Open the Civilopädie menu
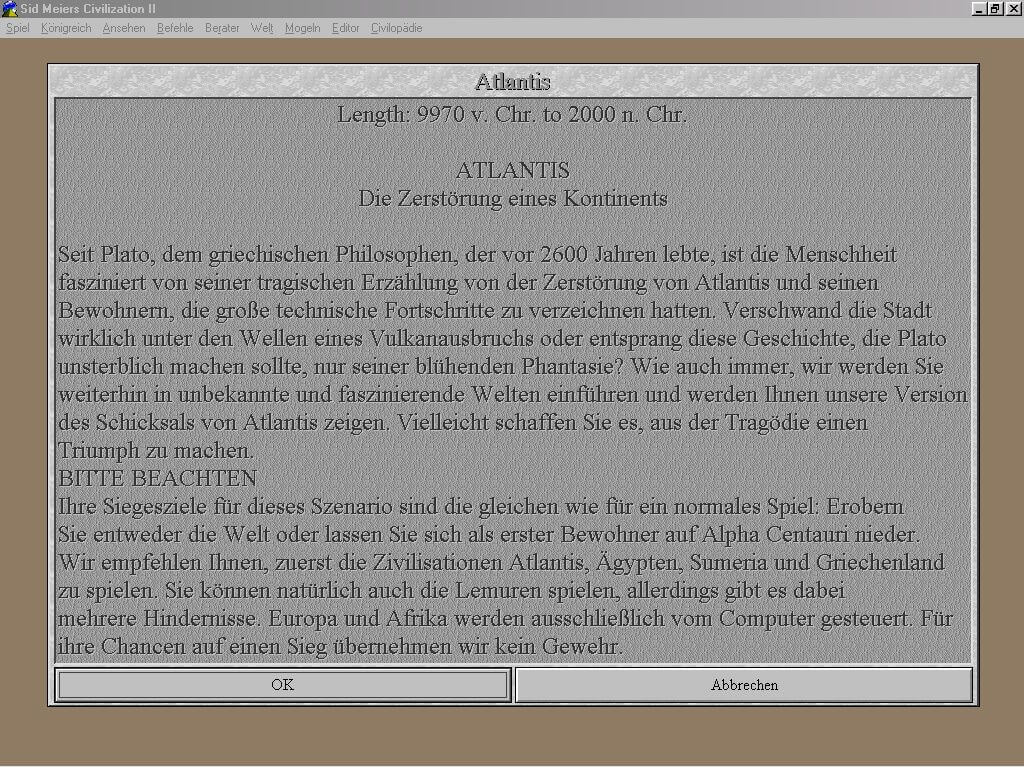 pos(396,28)
